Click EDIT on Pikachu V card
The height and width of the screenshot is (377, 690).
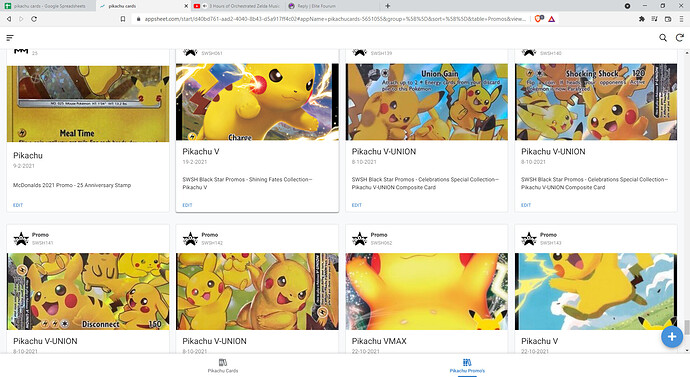[x=187, y=205]
